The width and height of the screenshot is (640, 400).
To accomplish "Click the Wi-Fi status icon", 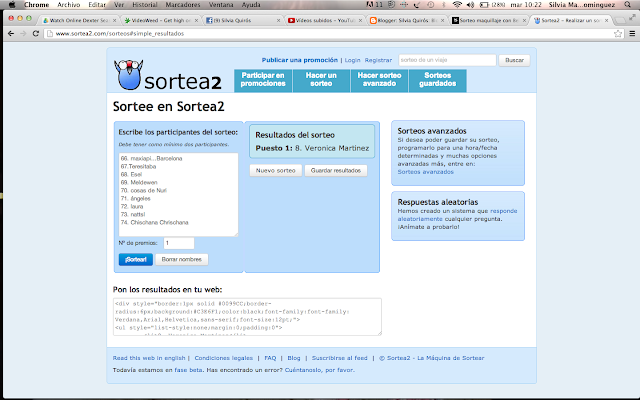I will coord(457,4).
